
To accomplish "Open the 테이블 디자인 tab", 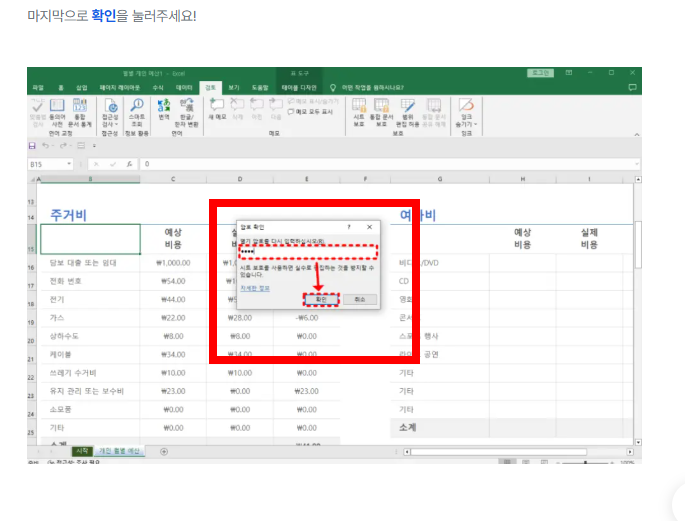I will [299, 88].
